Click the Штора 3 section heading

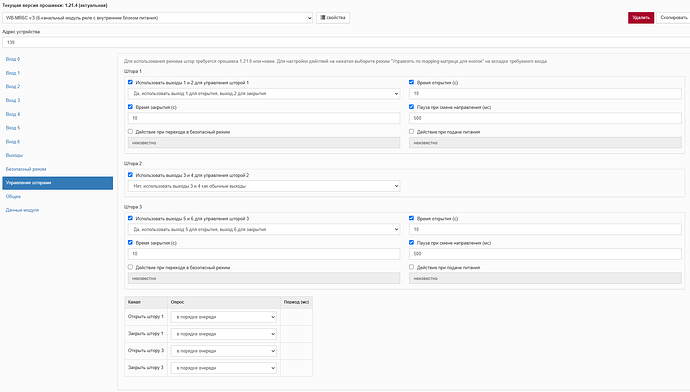[133, 207]
